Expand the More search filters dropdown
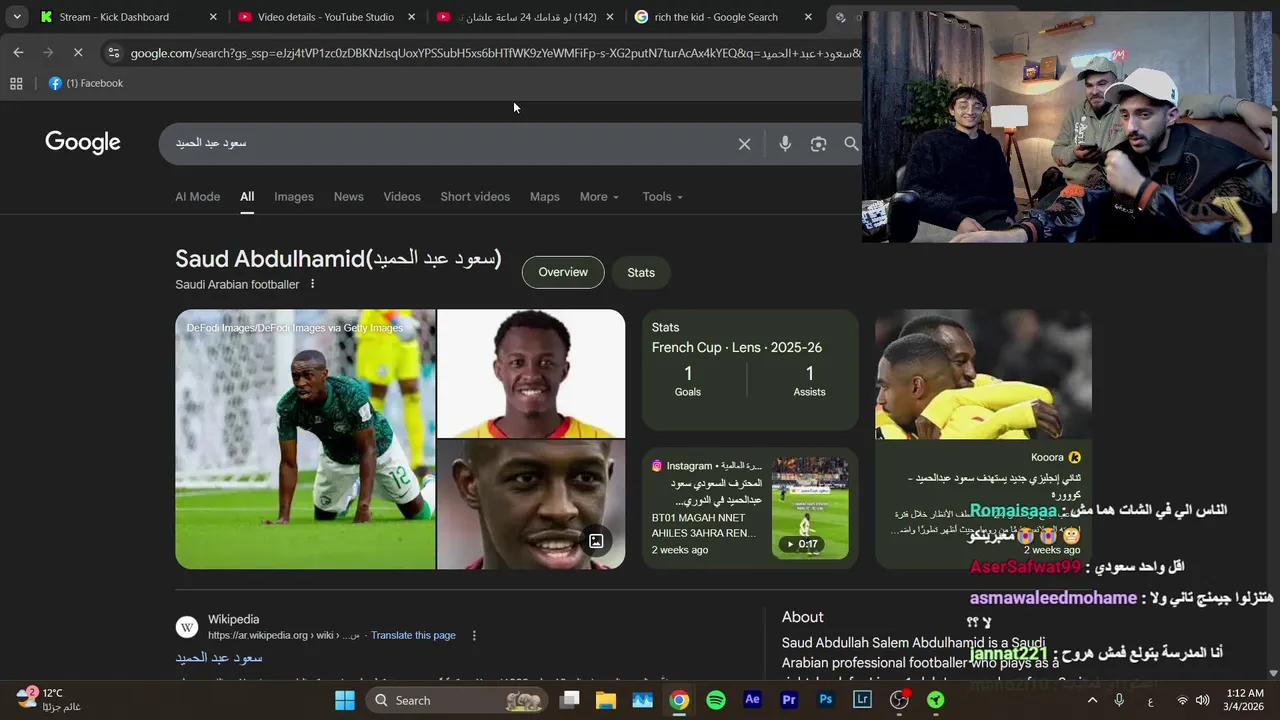The width and height of the screenshot is (1280, 720). [x=599, y=197]
